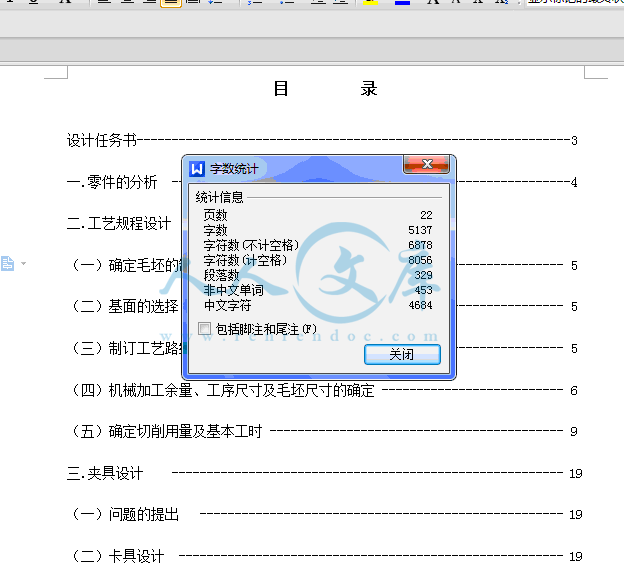Click the value 4684

pyautogui.click(x=420, y=305)
